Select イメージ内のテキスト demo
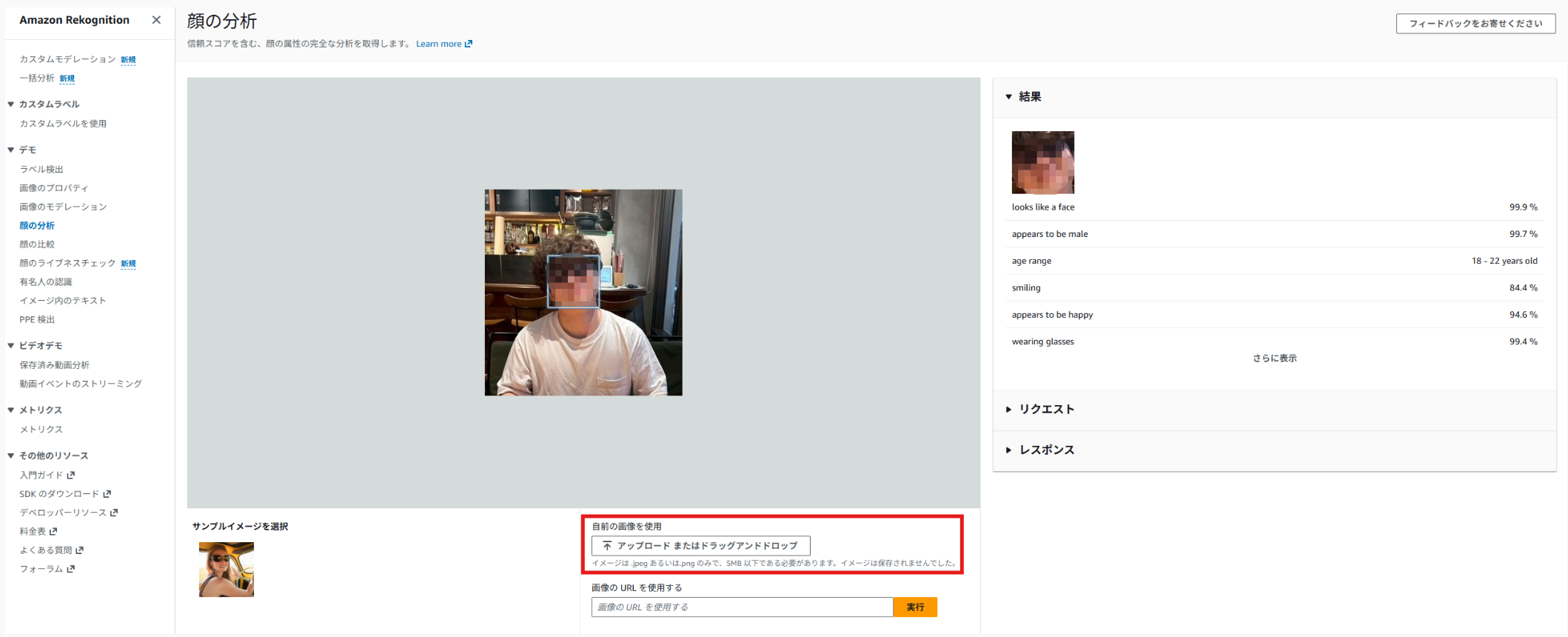 63,301
